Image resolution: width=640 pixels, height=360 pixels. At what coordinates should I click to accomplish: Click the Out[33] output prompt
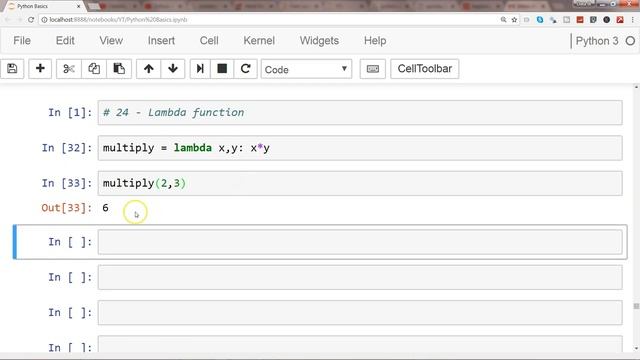67,208
